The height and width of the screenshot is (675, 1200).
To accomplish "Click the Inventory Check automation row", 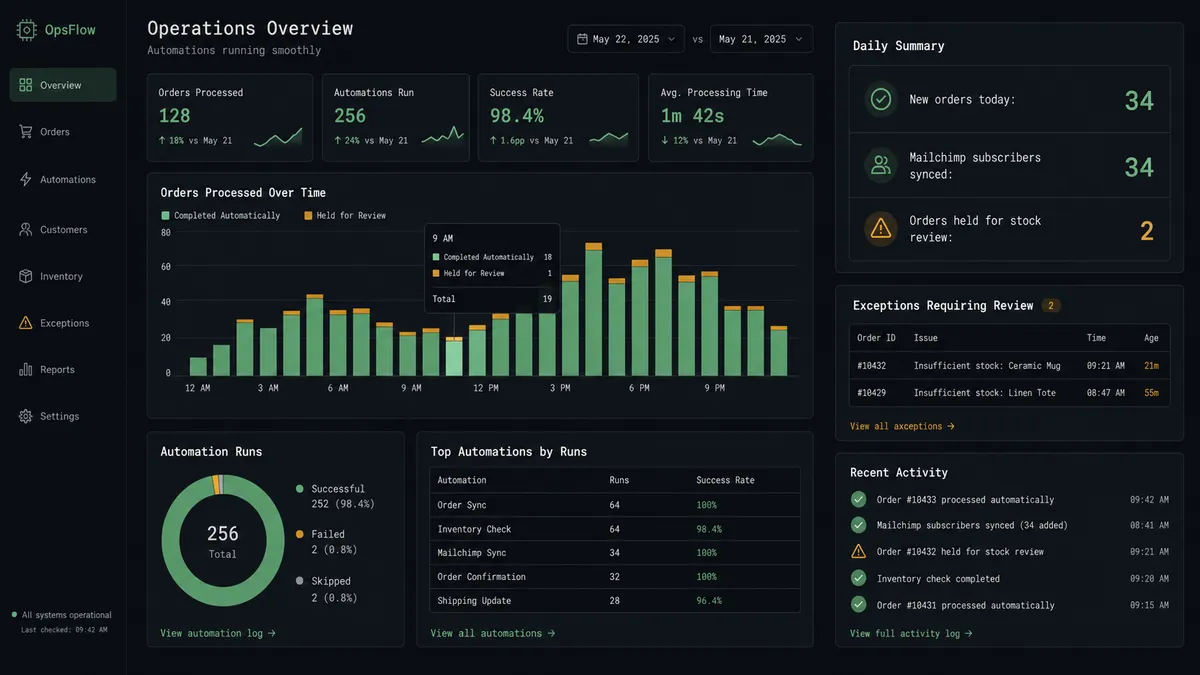I will 615,529.
